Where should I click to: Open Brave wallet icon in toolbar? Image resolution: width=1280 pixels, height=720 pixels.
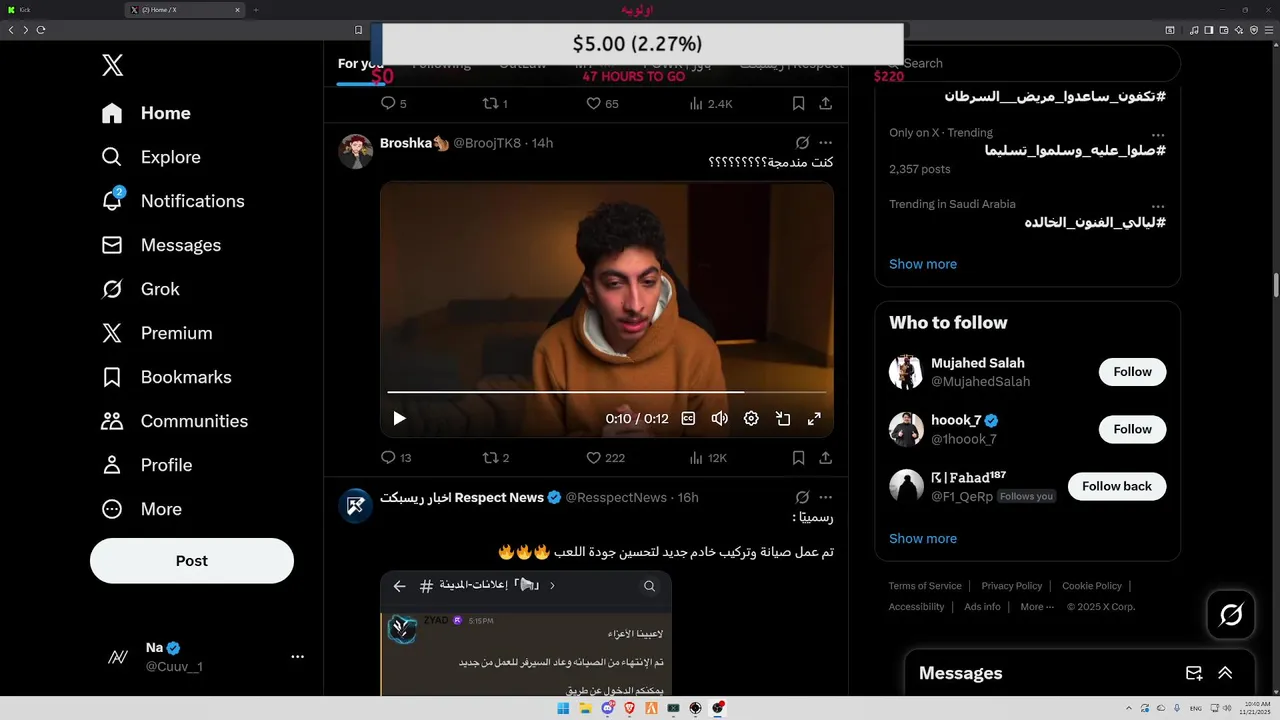[x=1224, y=30]
